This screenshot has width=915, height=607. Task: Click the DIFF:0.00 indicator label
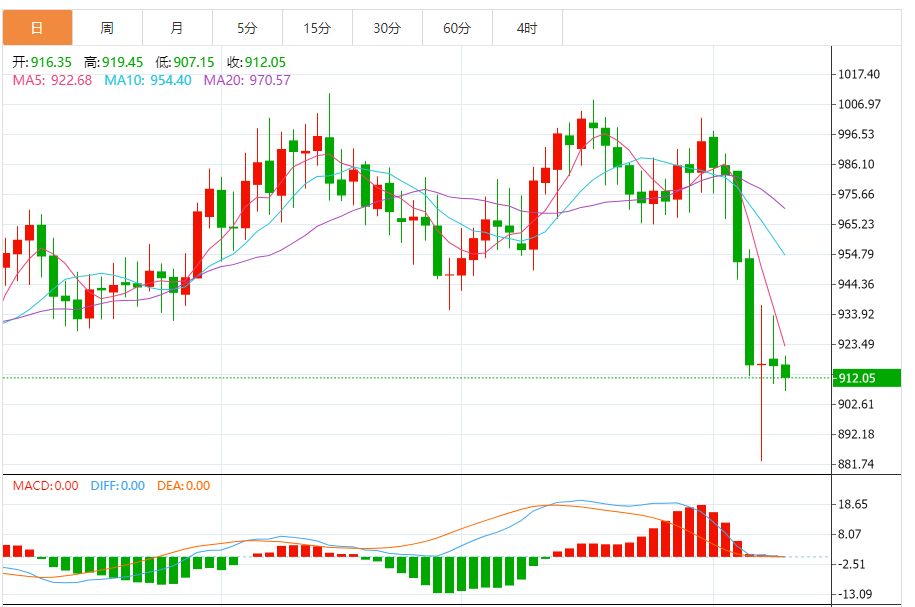point(118,486)
